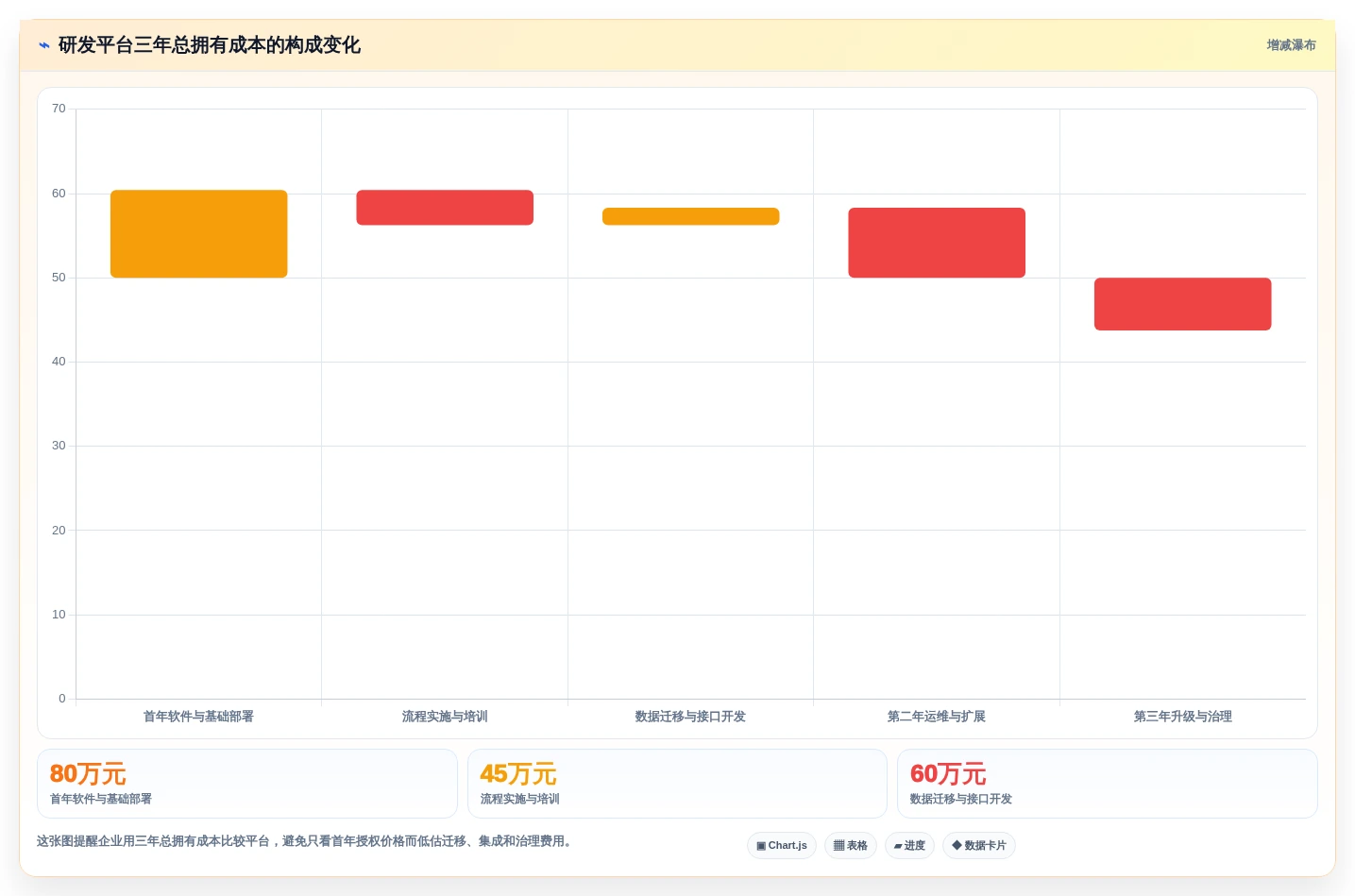Click y-axis tick value 30
Viewport: 1355px width, 896px height.
(59, 446)
